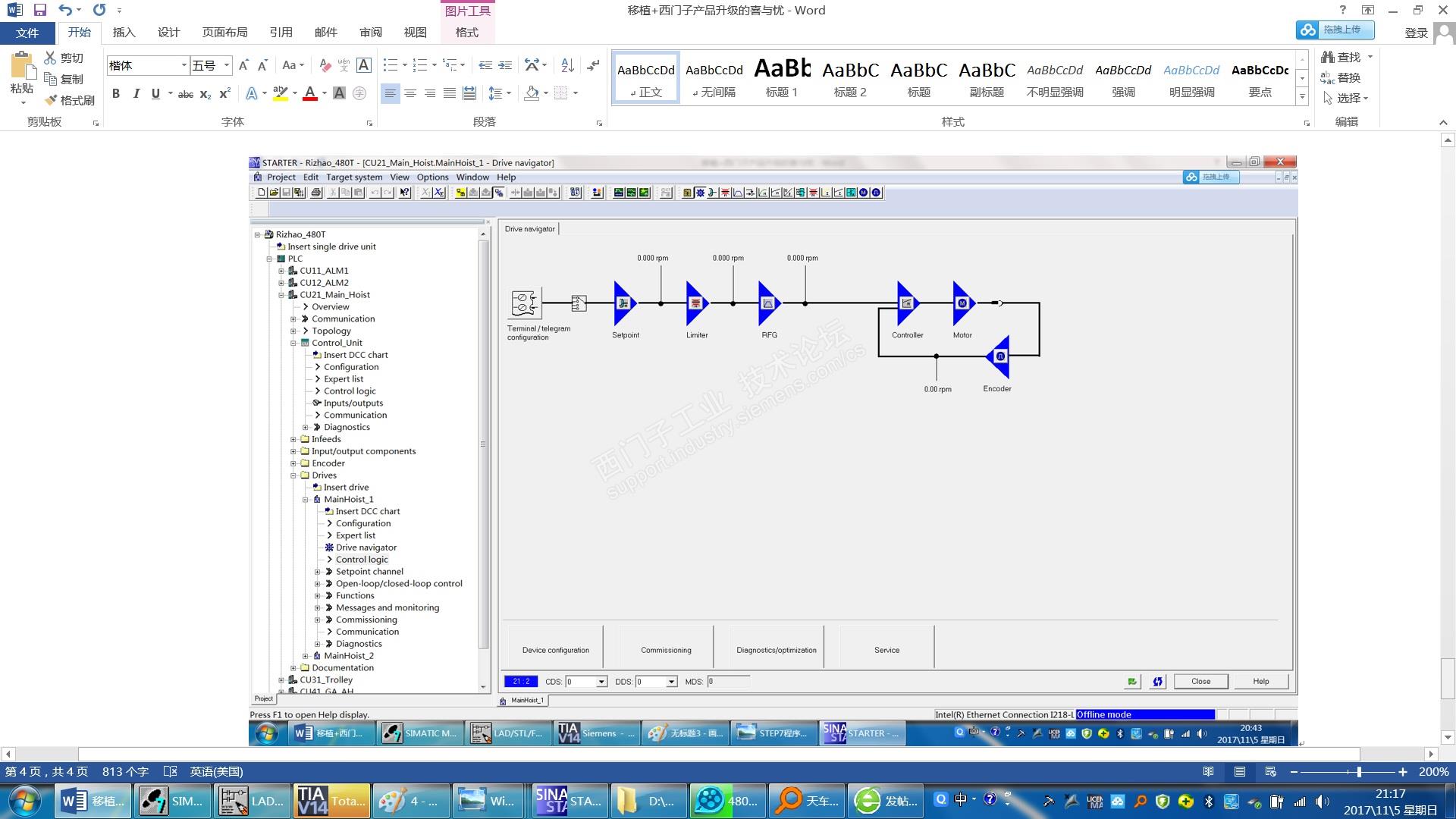Screen dimensions: 1456x819
Task: Open the font name dropdown
Action: coord(184,65)
